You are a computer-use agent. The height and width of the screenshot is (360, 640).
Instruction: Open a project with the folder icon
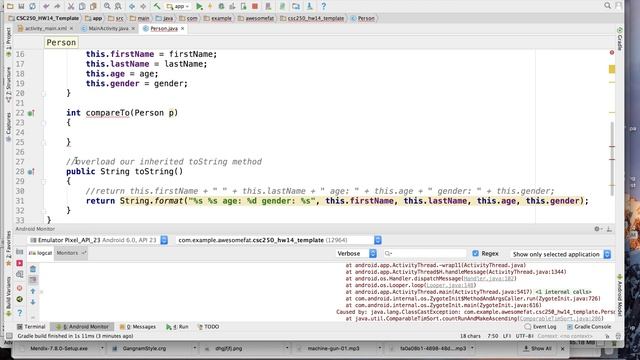click(10, 6)
